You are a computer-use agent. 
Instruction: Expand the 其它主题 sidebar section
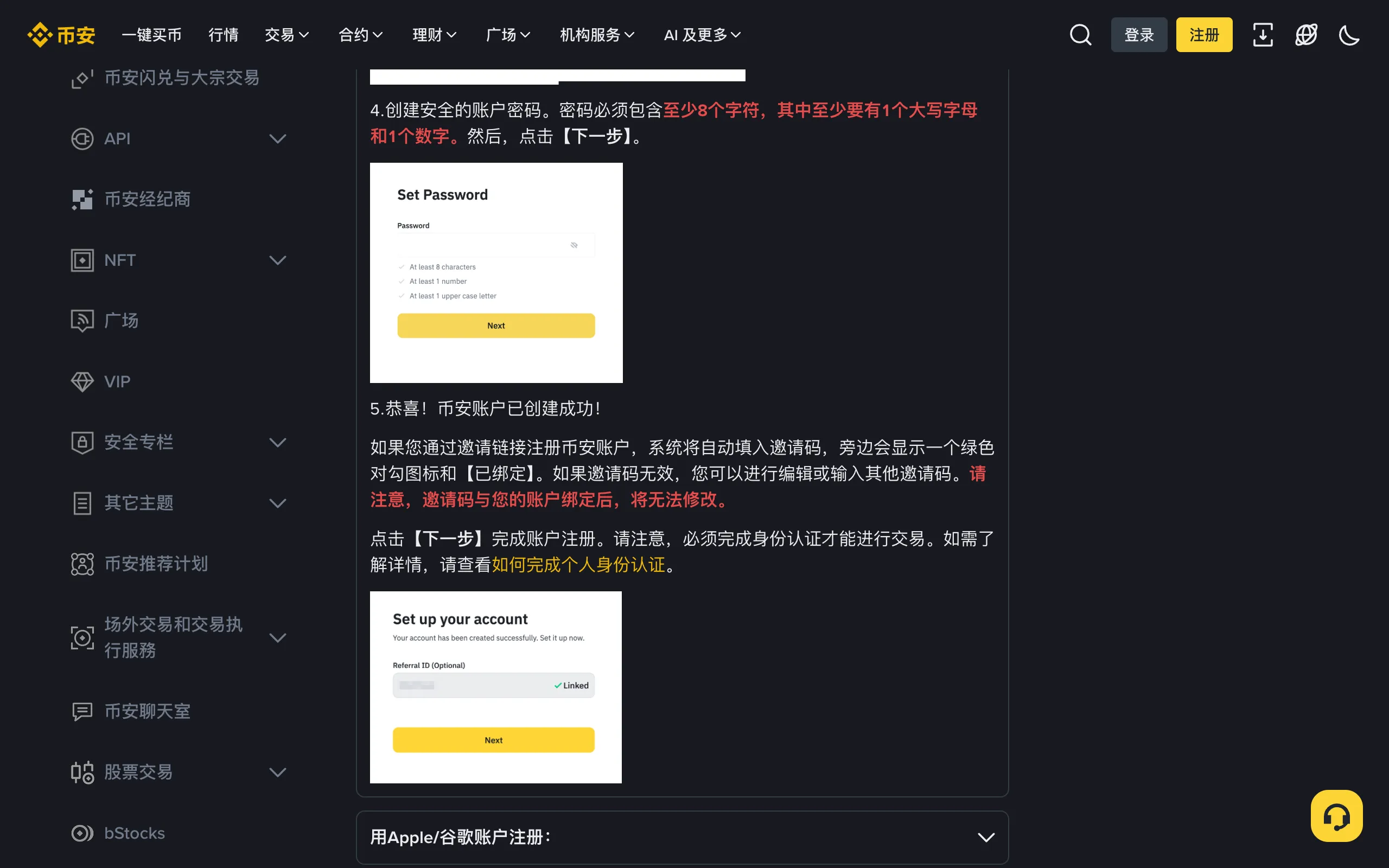278,503
